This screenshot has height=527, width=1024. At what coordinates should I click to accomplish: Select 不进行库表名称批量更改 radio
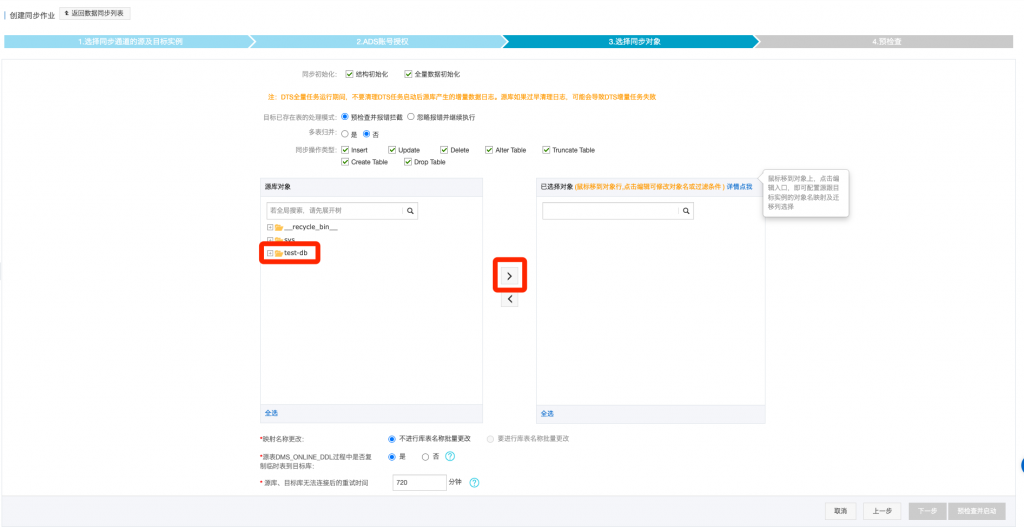pyautogui.click(x=392, y=439)
